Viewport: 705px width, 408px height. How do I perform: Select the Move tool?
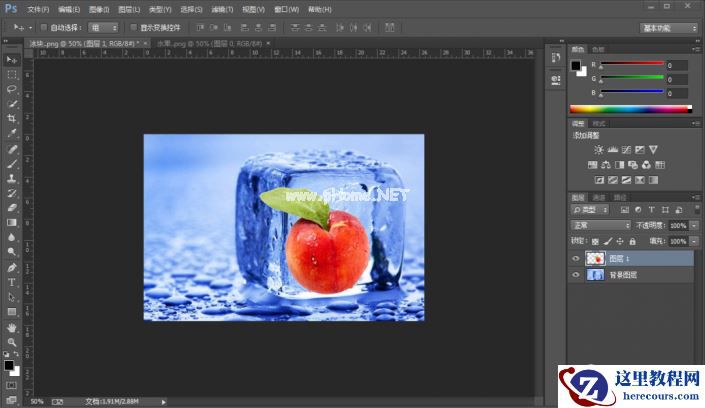tap(12, 59)
